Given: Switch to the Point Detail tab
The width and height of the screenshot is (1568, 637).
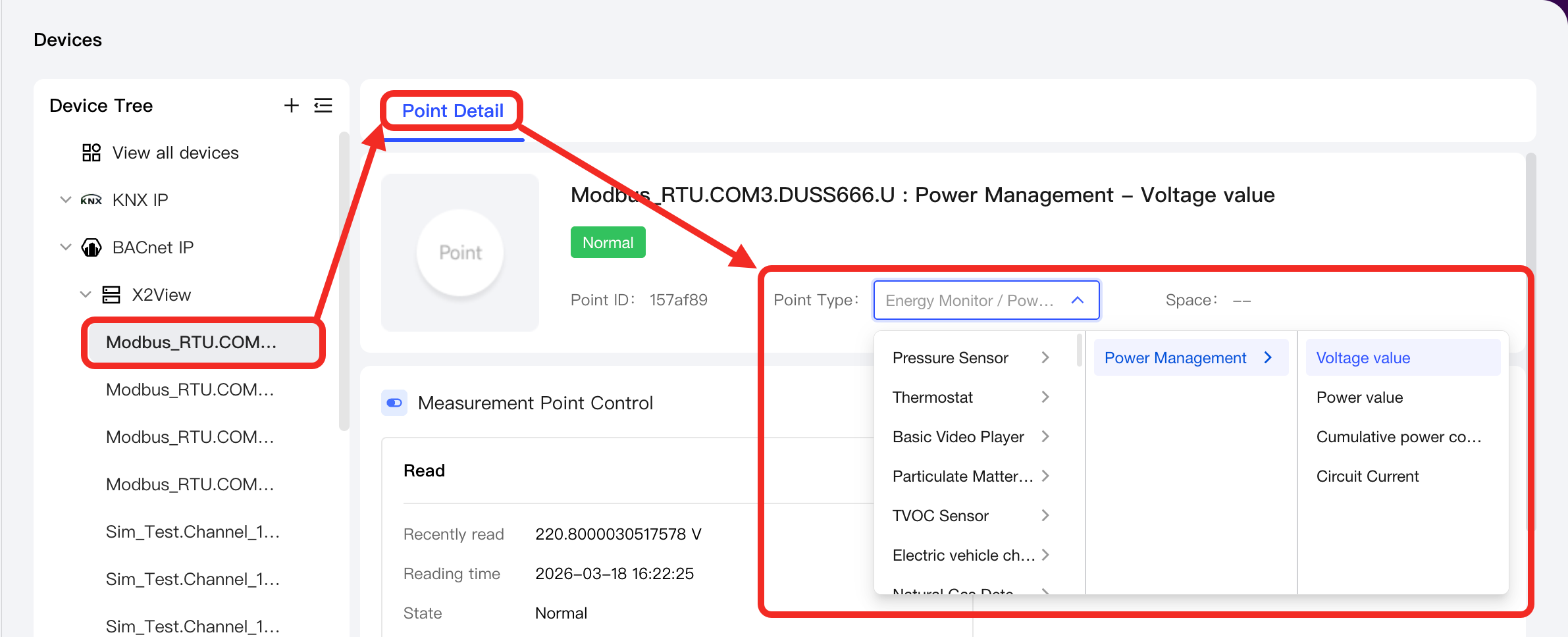Looking at the screenshot, I should tap(452, 111).
